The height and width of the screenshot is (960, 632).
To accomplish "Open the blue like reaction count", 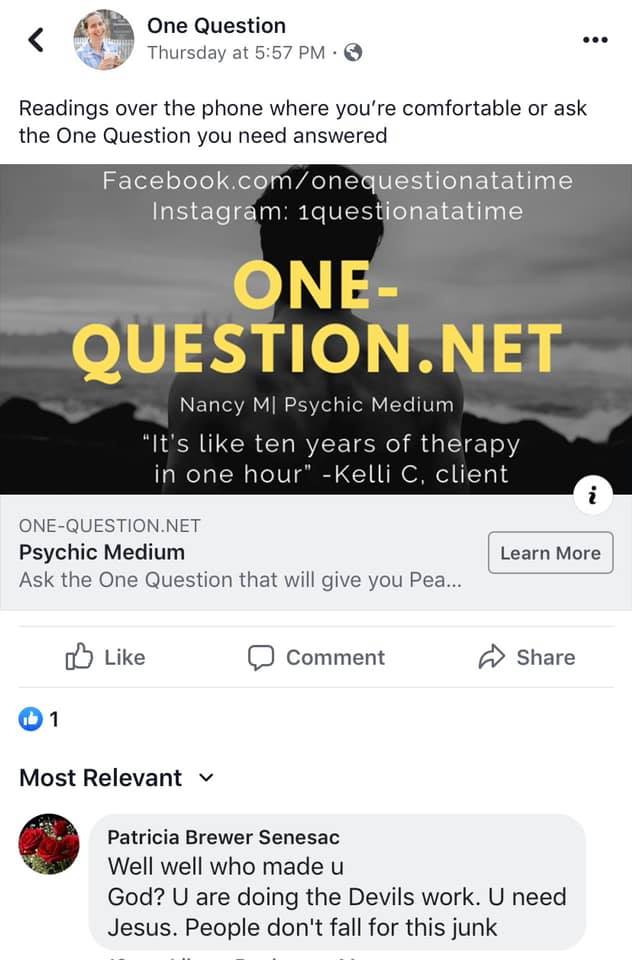I will (39, 719).
